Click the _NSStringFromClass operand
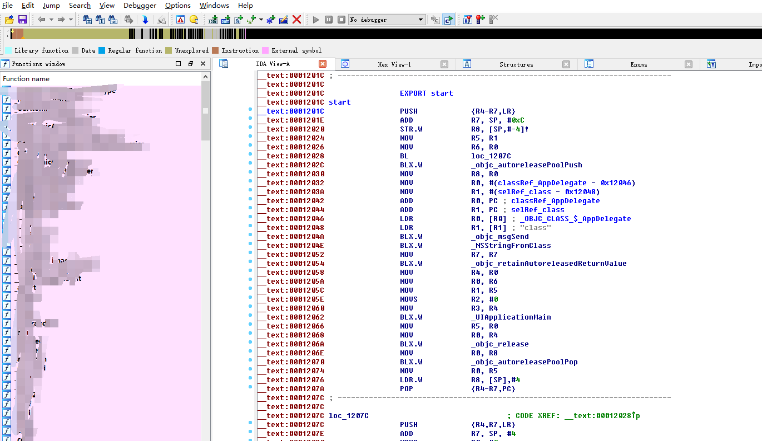762x441 pixels. tap(511, 246)
